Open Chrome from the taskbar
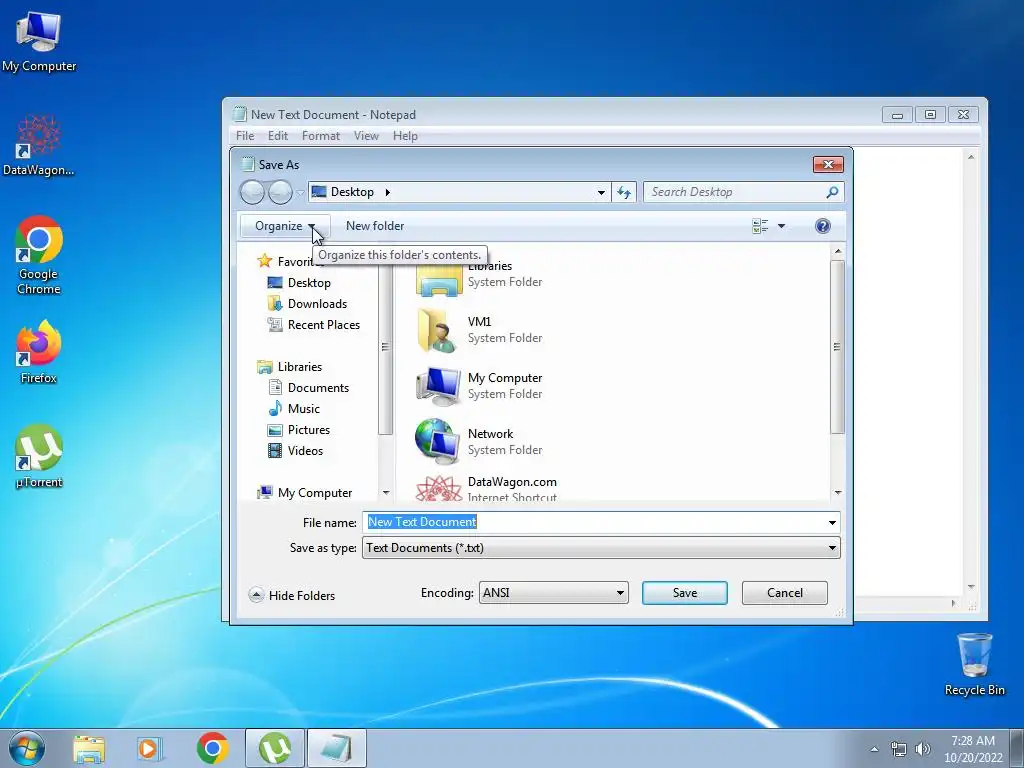The height and width of the screenshot is (768, 1024). click(x=212, y=748)
